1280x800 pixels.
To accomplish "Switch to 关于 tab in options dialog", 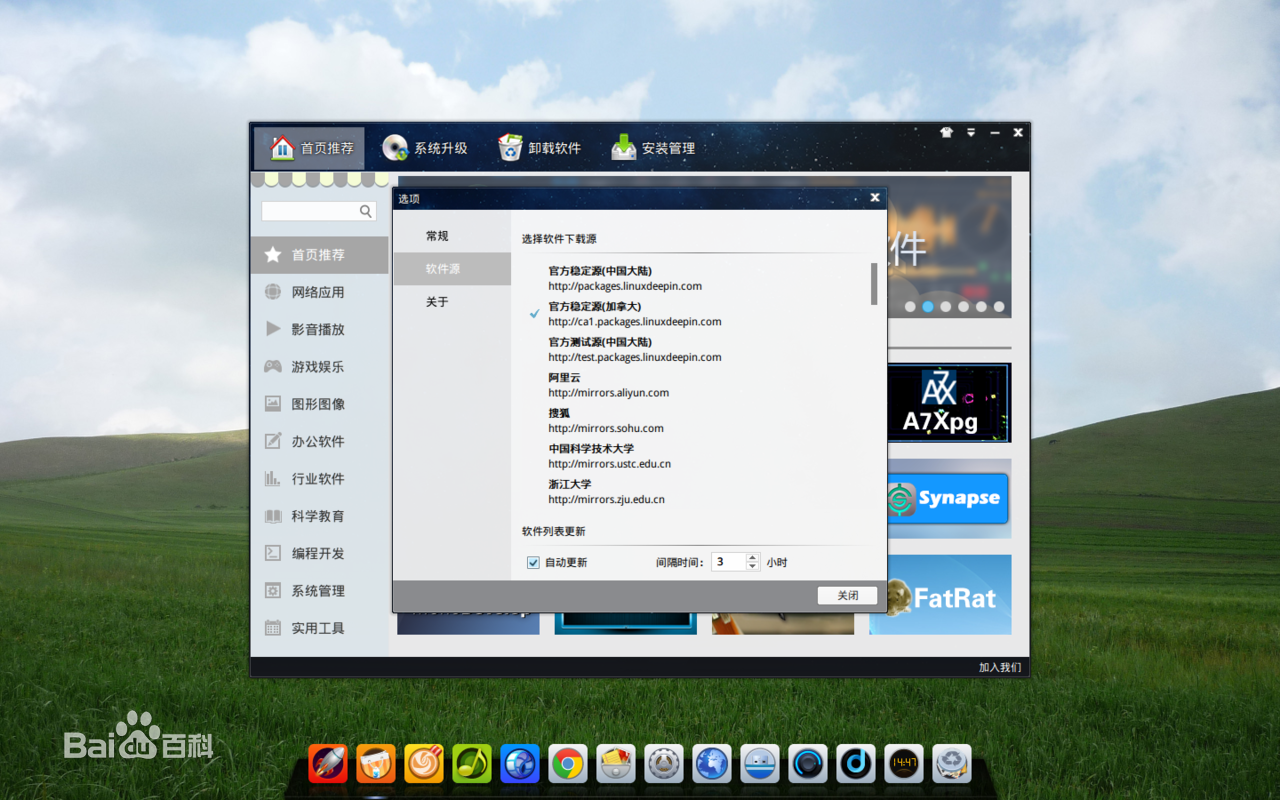I will tap(452, 302).
